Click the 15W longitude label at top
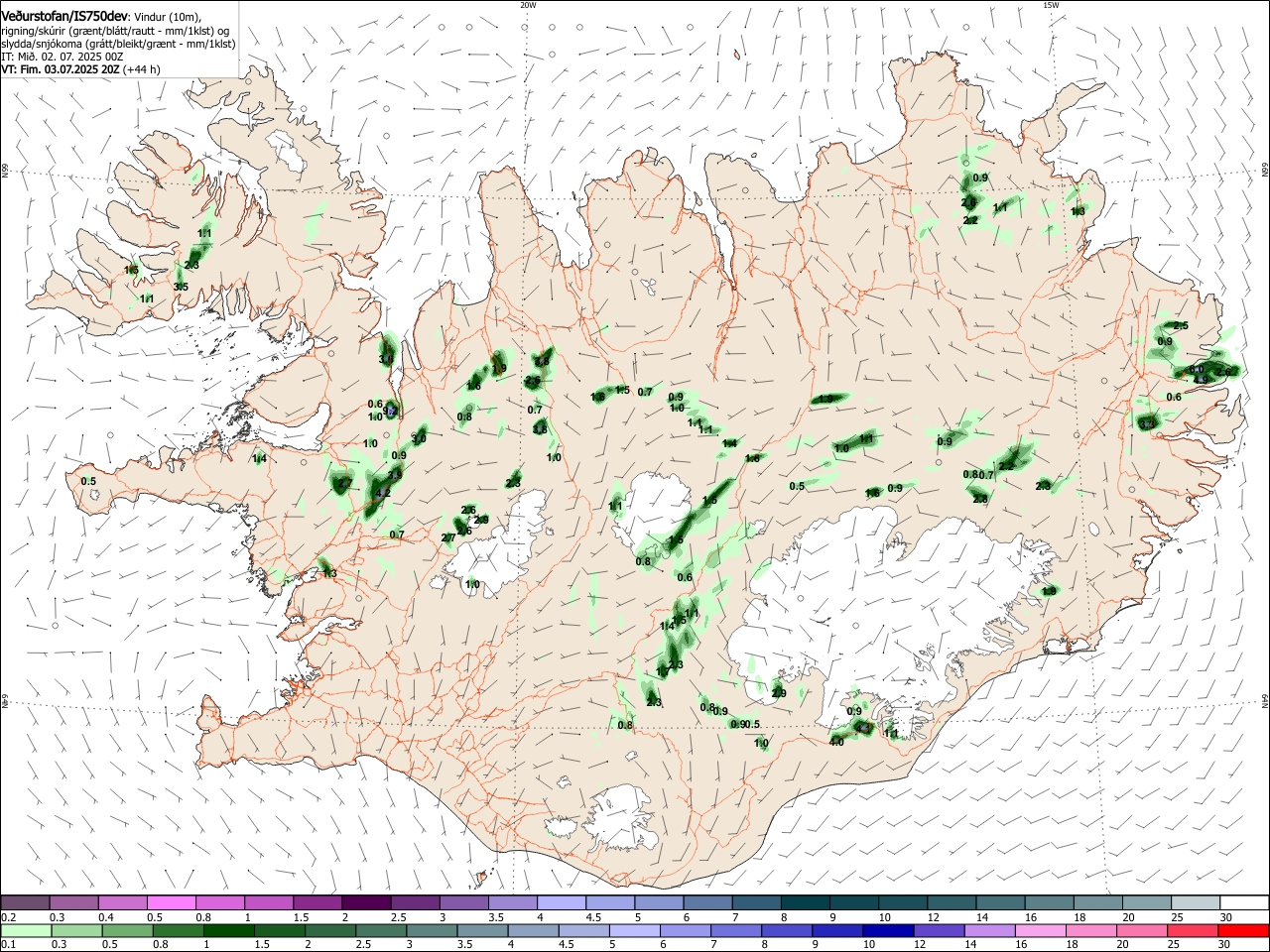1270x952 pixels. click(x=1051, y=5)
